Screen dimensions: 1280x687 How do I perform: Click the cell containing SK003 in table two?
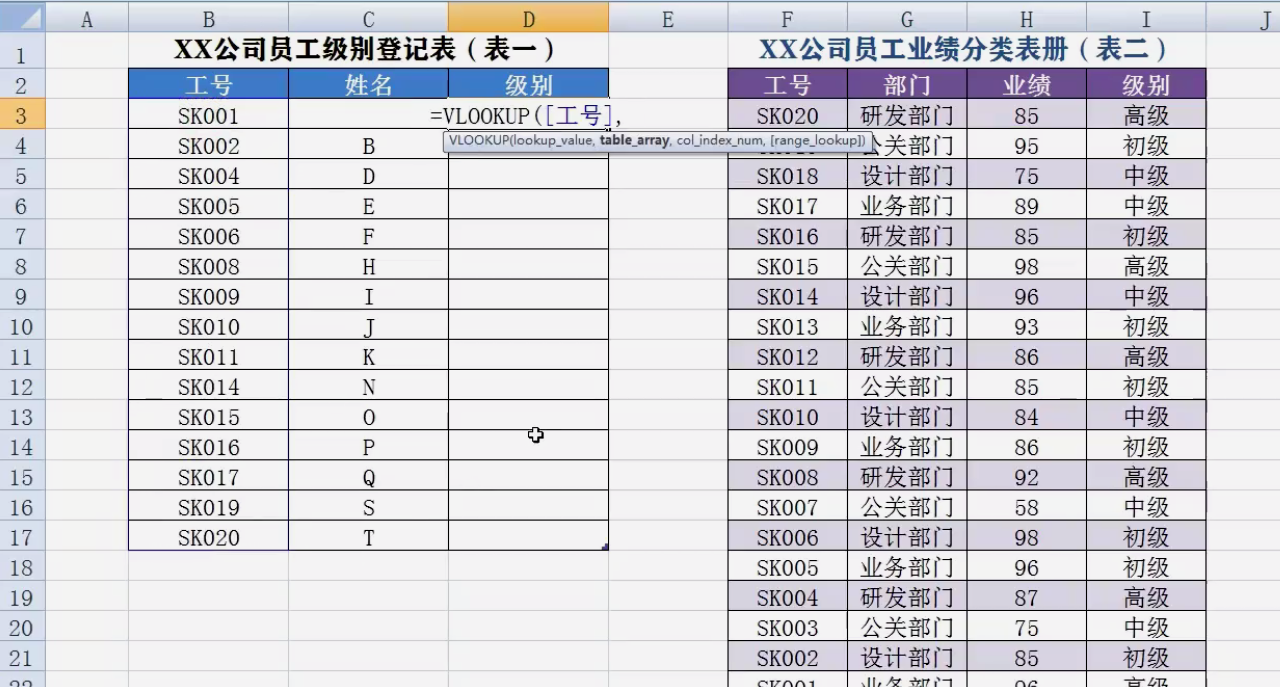pyautogui.click(x=787, y=628)
